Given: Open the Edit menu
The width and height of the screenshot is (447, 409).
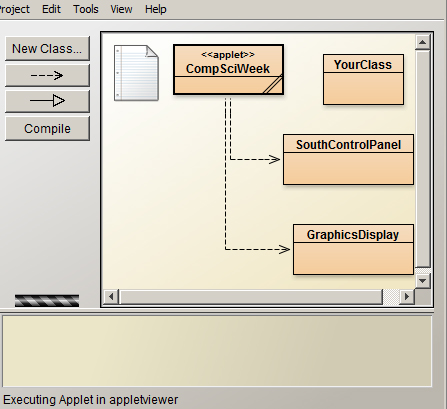Looking at the screenshot, I should click(51, 9).
